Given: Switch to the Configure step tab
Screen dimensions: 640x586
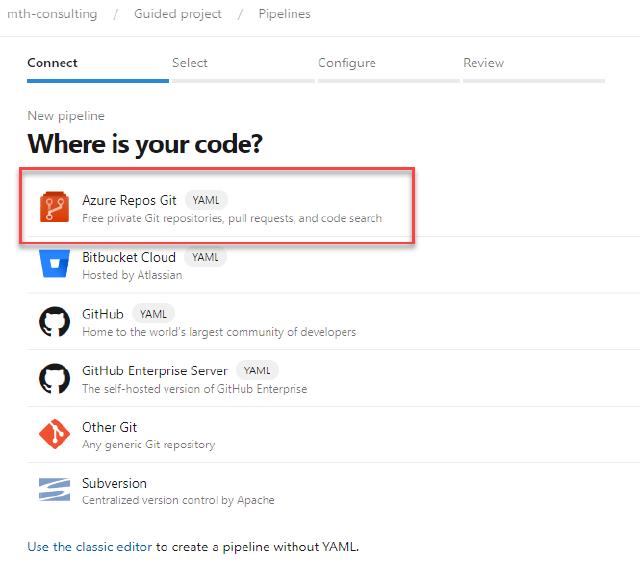Looking at the screenshot, I should 347,63.
